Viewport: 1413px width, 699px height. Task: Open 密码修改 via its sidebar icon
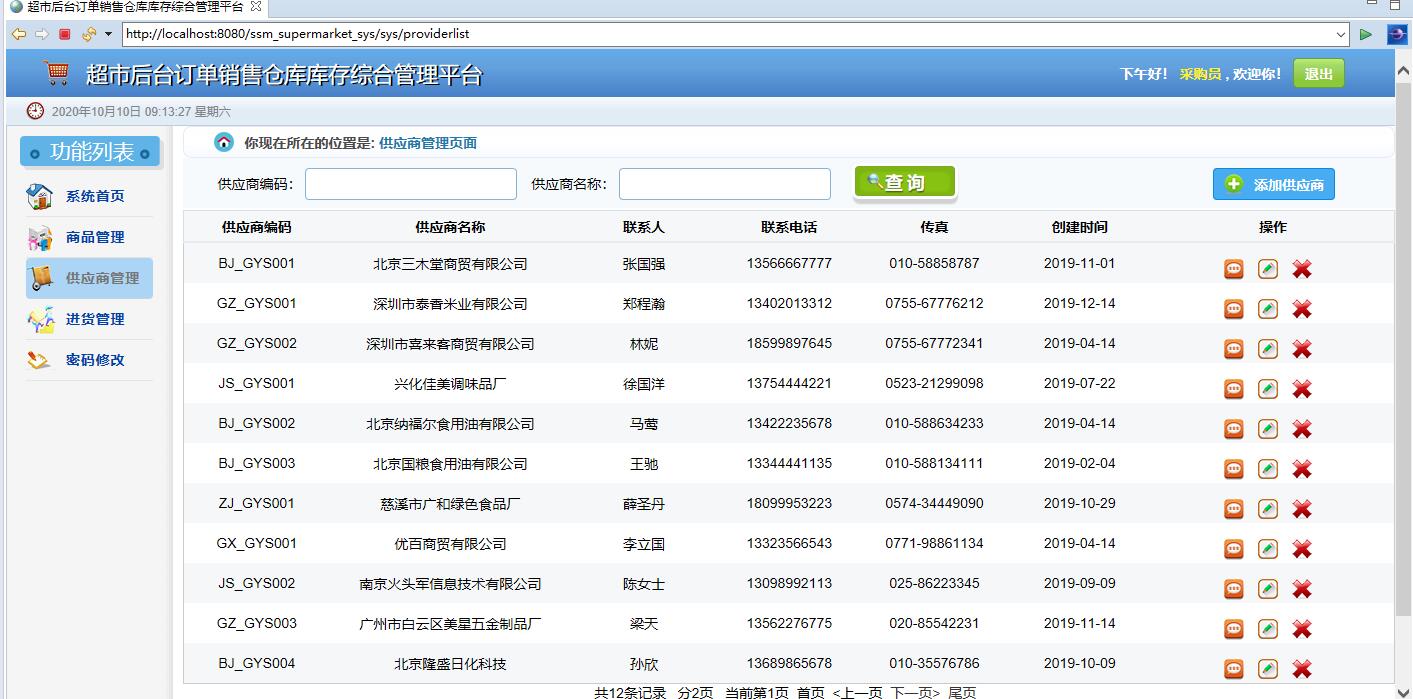click(39, 359)
